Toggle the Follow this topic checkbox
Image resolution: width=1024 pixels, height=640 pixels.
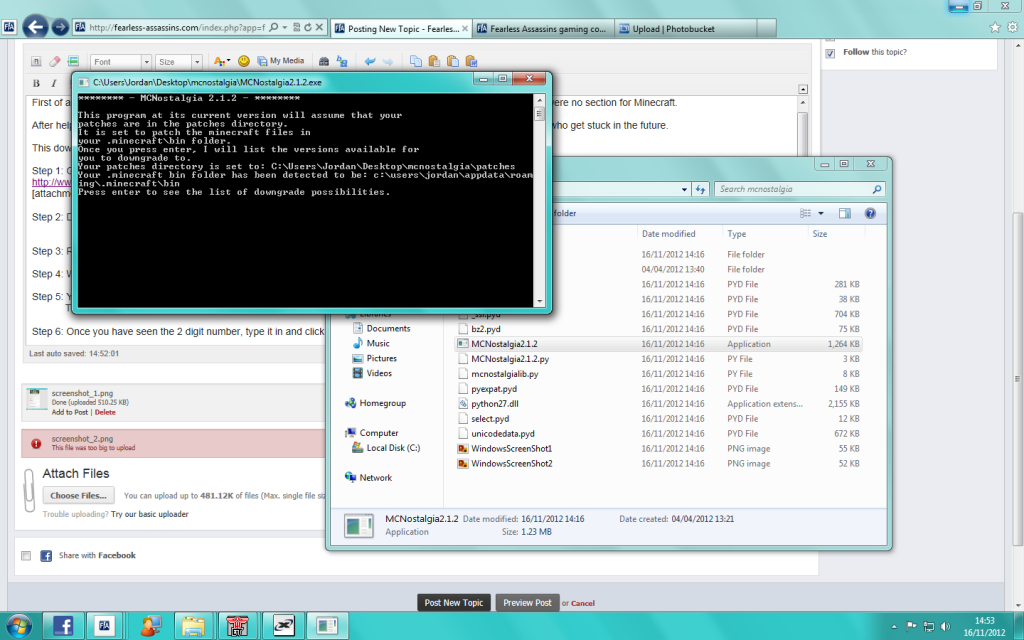click(x=830, y=53)
